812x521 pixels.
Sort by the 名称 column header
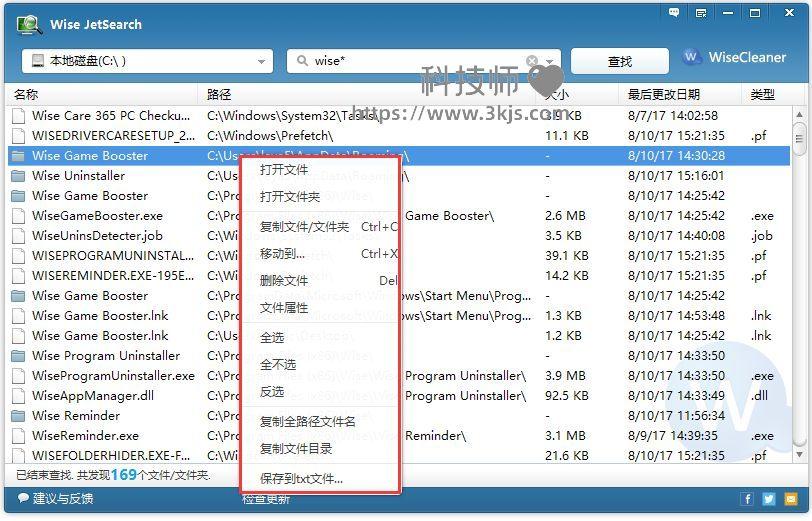pyautogui.click(x=103, y=95)
